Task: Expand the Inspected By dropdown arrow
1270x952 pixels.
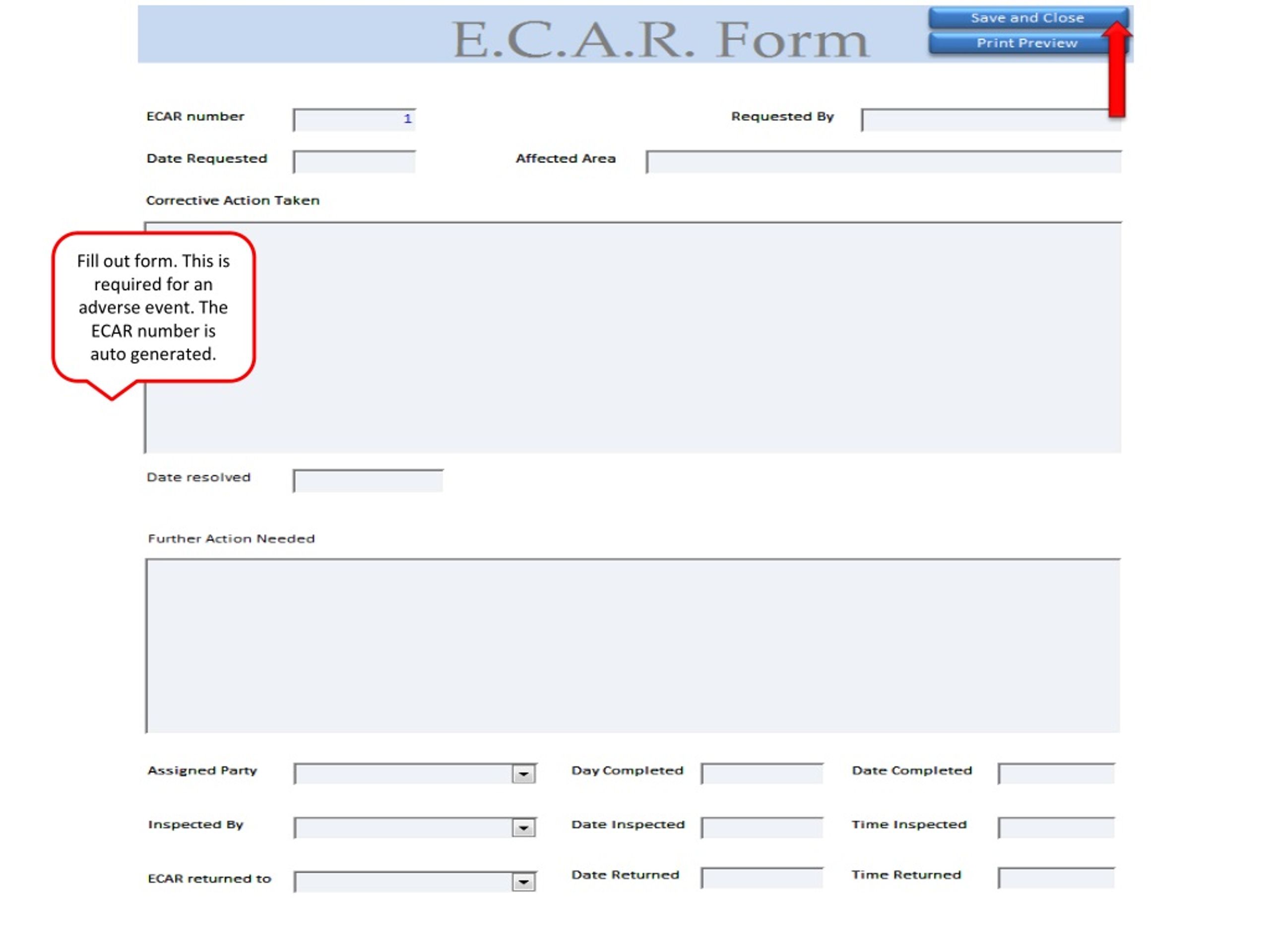Action: 523,828
